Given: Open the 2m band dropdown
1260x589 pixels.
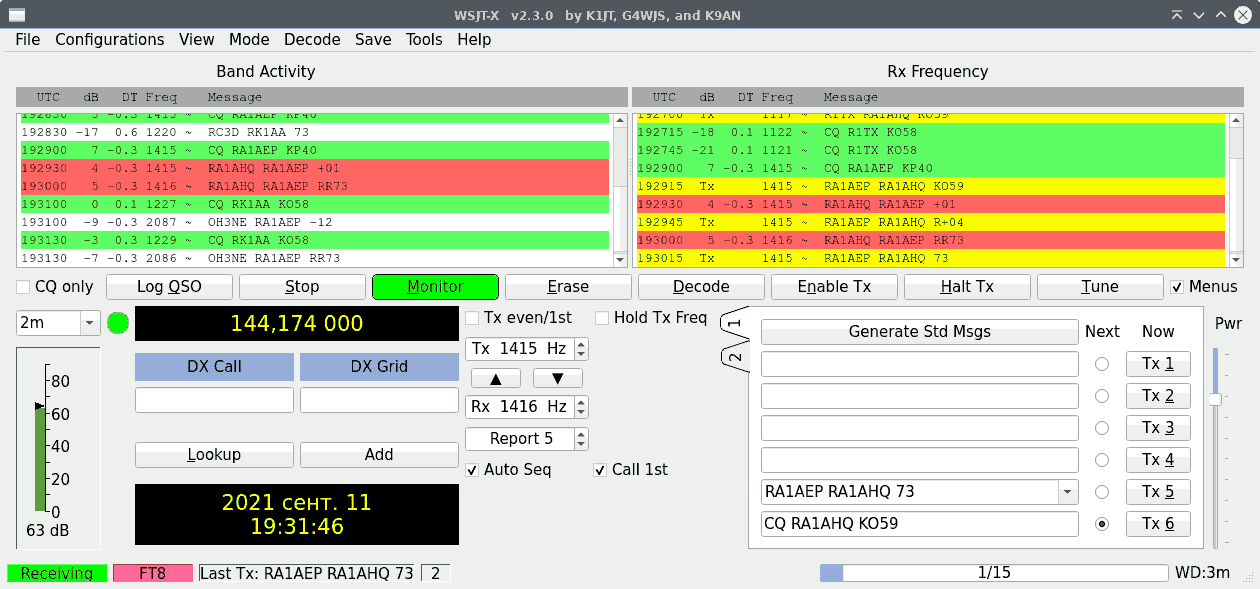Looking at the screenshot, I should pos(58,323).
